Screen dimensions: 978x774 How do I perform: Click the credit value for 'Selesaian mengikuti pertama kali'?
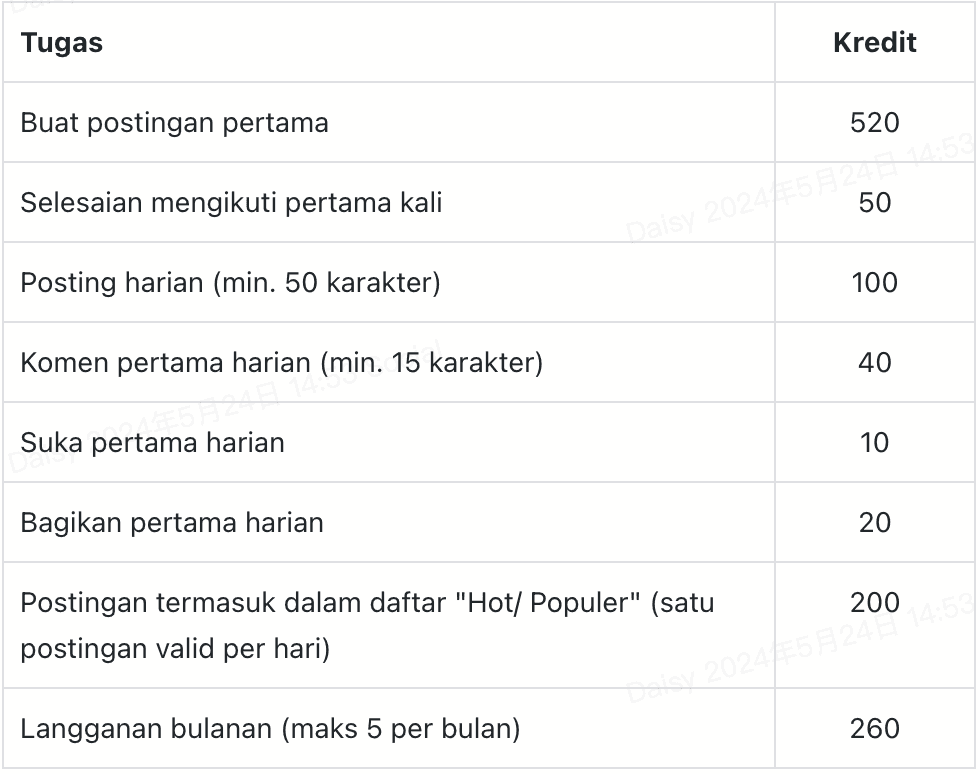click(874, 203)
